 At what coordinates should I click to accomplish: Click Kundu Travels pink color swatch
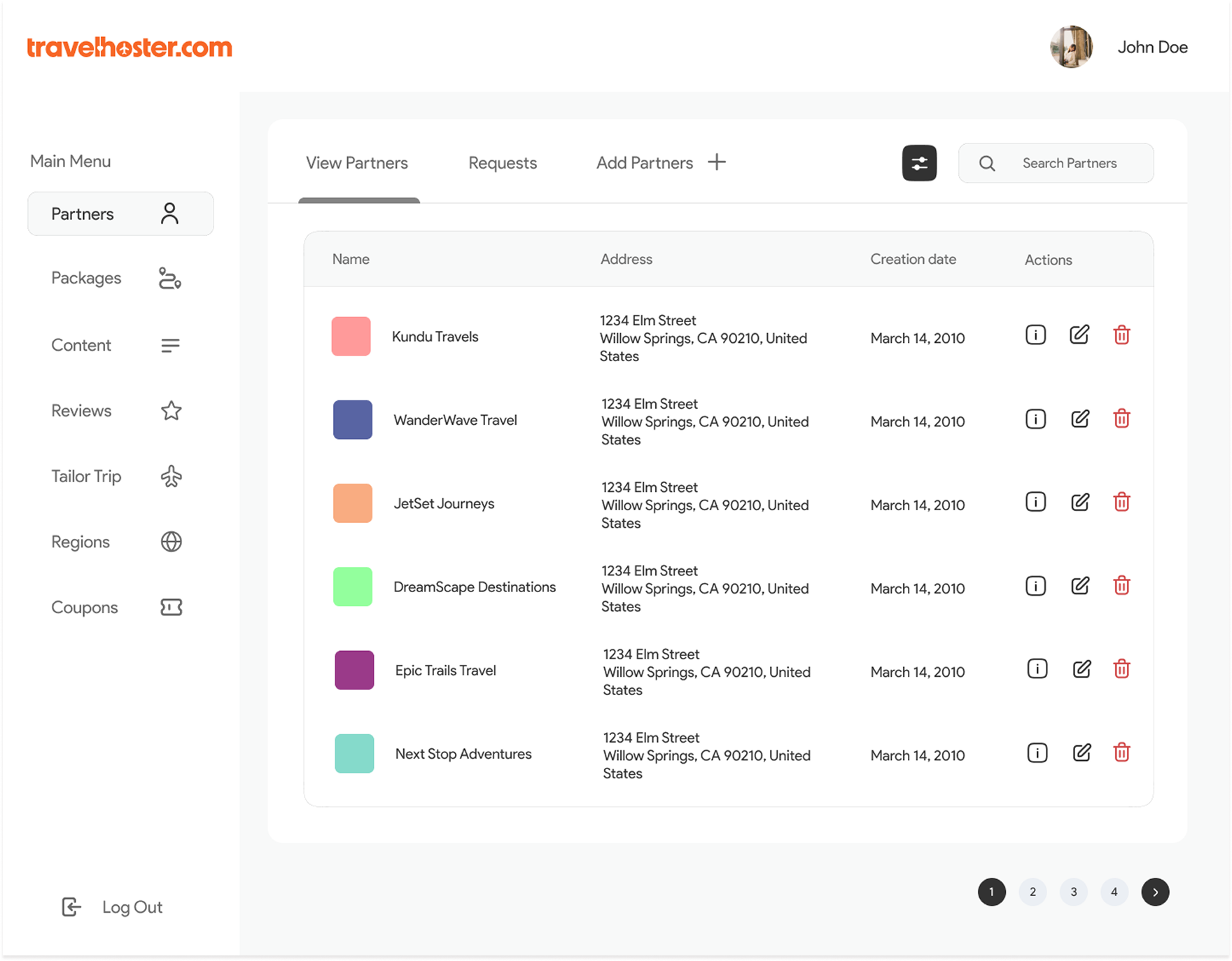point(351,337)
